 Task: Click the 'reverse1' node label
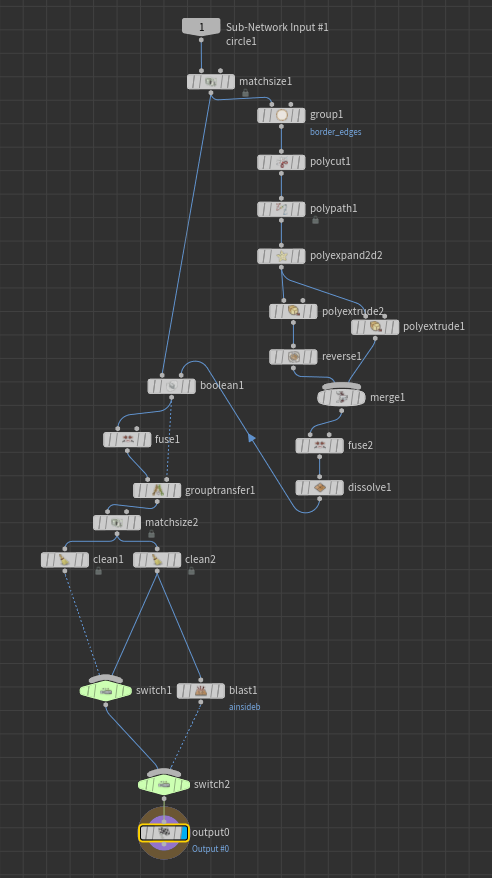click(x=342, y=356)
